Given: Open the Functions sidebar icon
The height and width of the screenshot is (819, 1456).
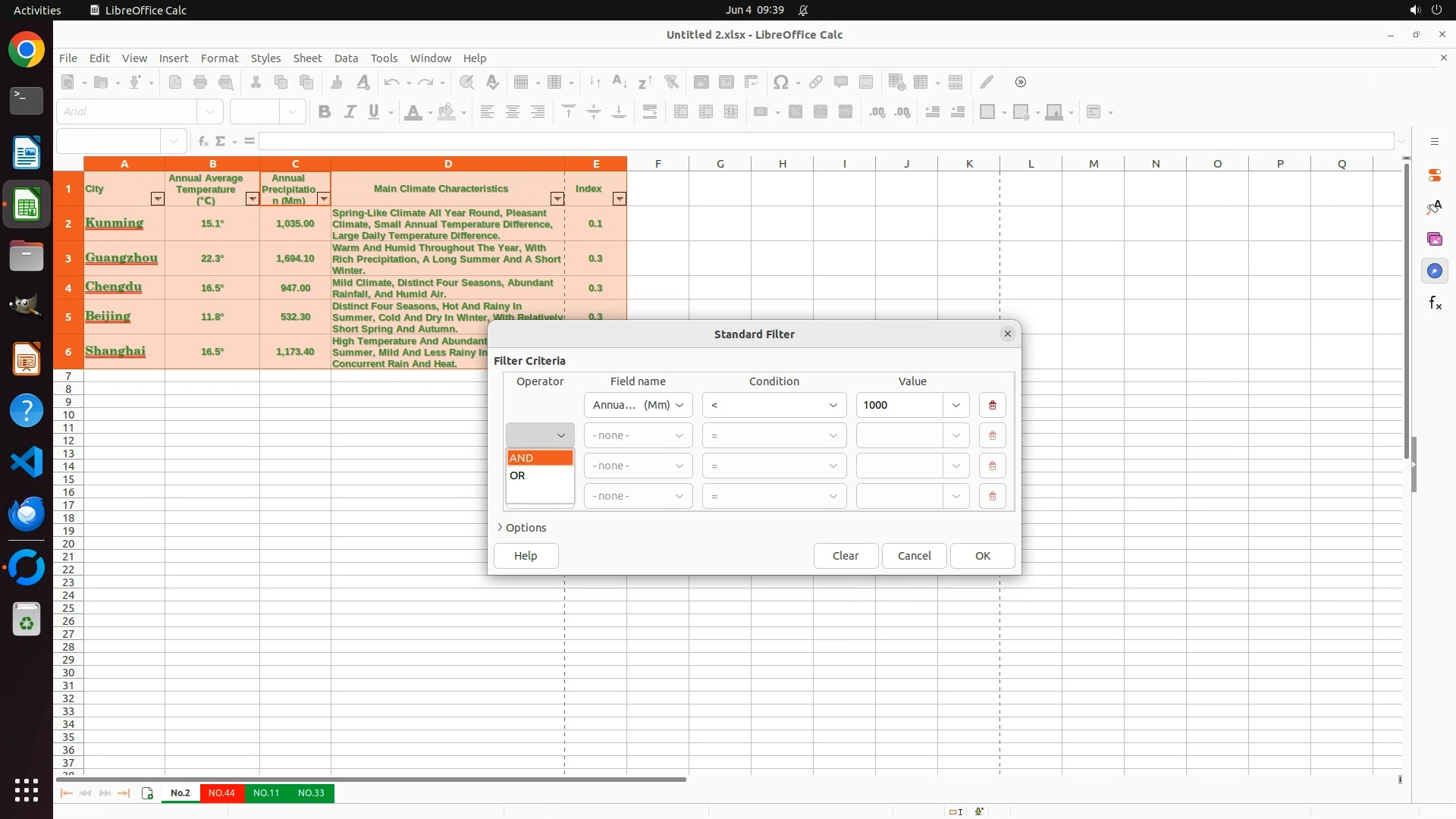Looking at the screenshot, I should tap(1434, 303).
